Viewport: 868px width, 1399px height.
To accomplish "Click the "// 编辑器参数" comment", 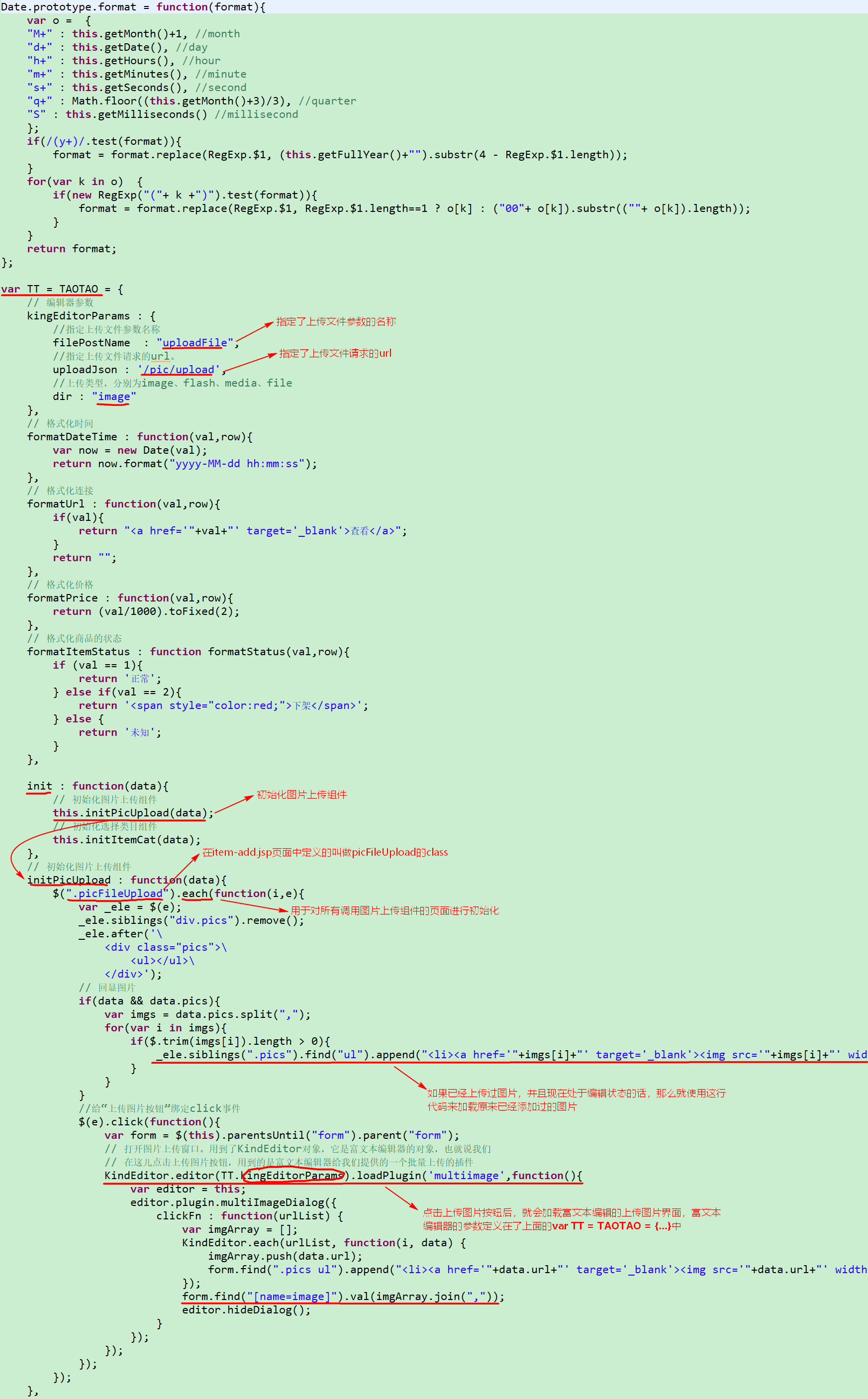I will pyautogui.click(x=60, y=302).
